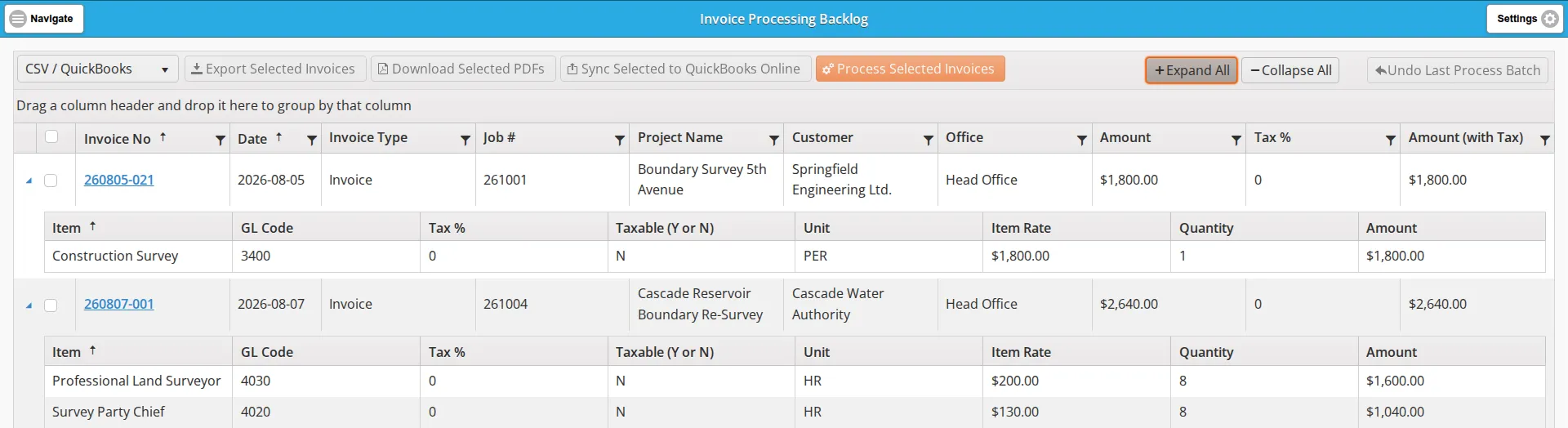
Task: Click job number 261004
Action: 506,304
